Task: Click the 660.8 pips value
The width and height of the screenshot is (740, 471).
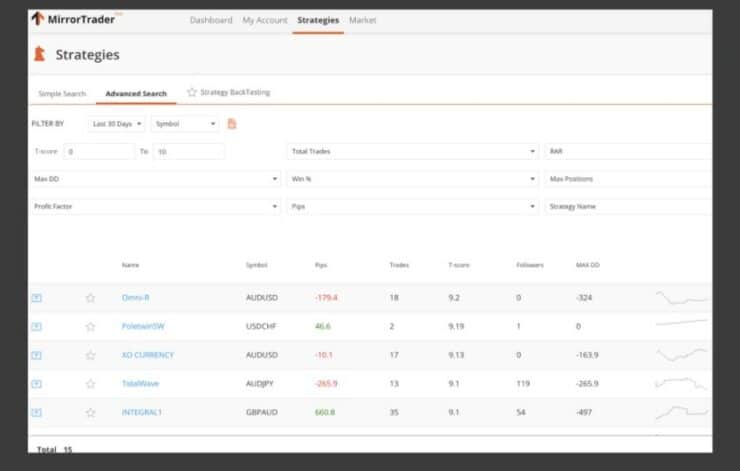Action: click(x=325, y=412)
